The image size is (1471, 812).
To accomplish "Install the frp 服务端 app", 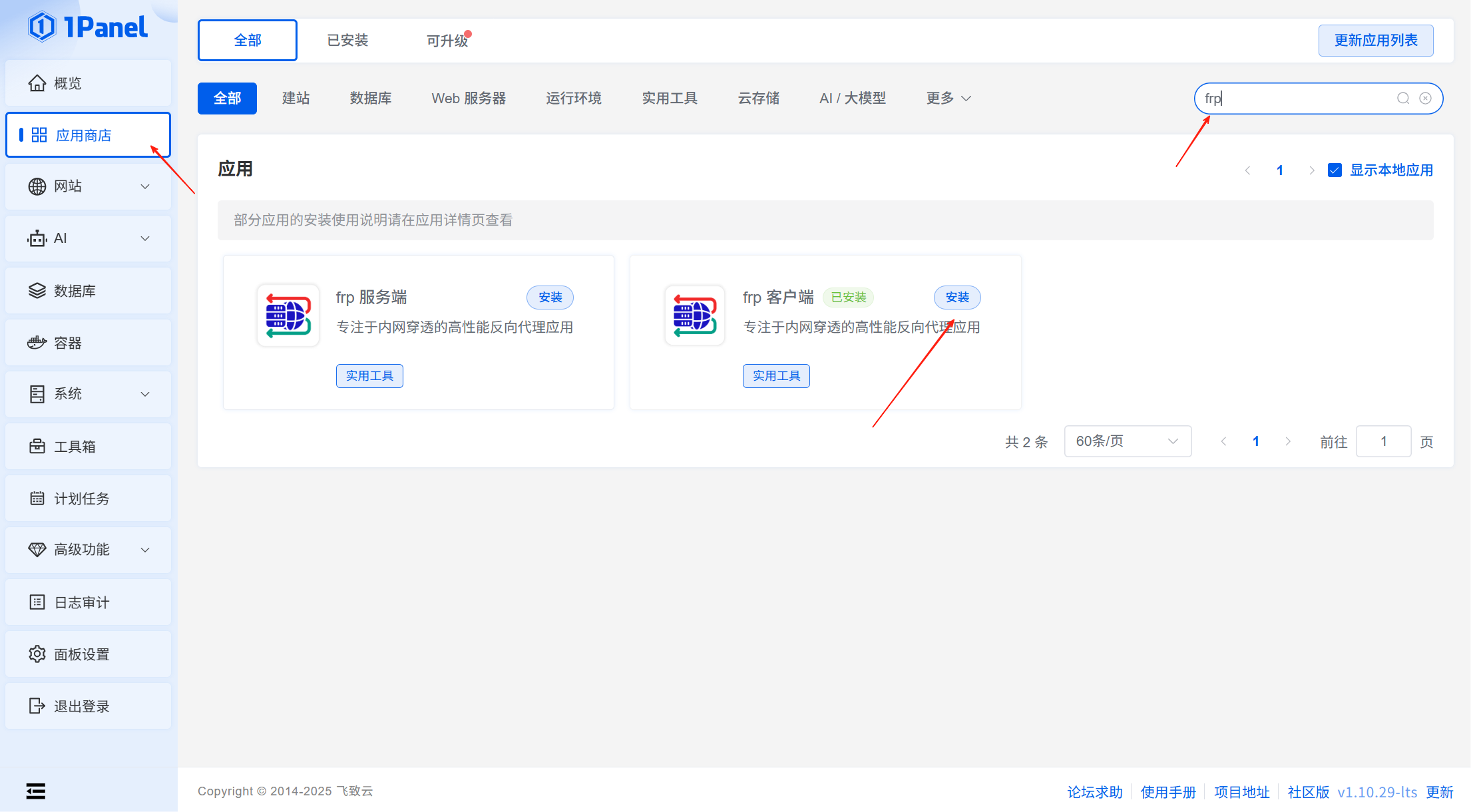I will [x=550, y=298].
